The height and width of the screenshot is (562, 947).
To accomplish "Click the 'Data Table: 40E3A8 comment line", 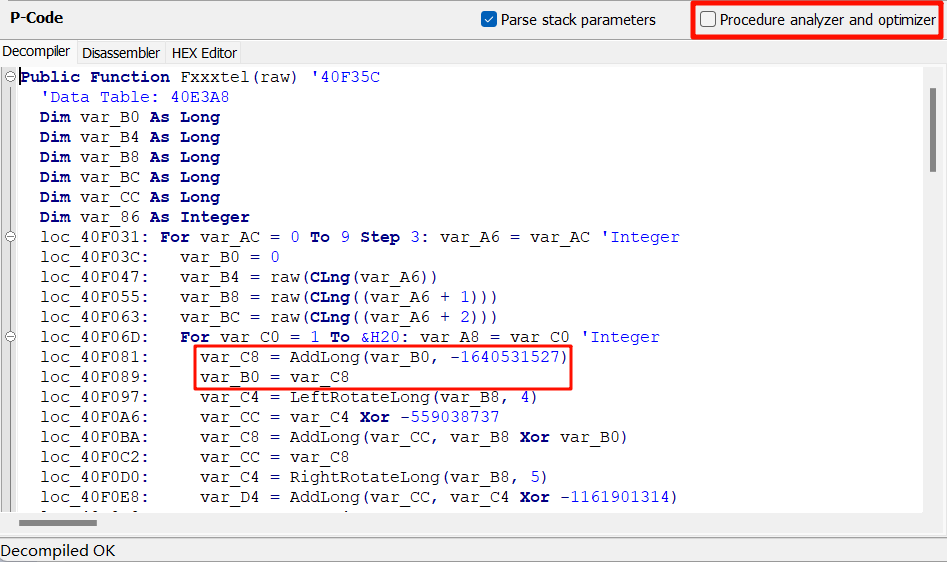I will click(x=134, y=97).
